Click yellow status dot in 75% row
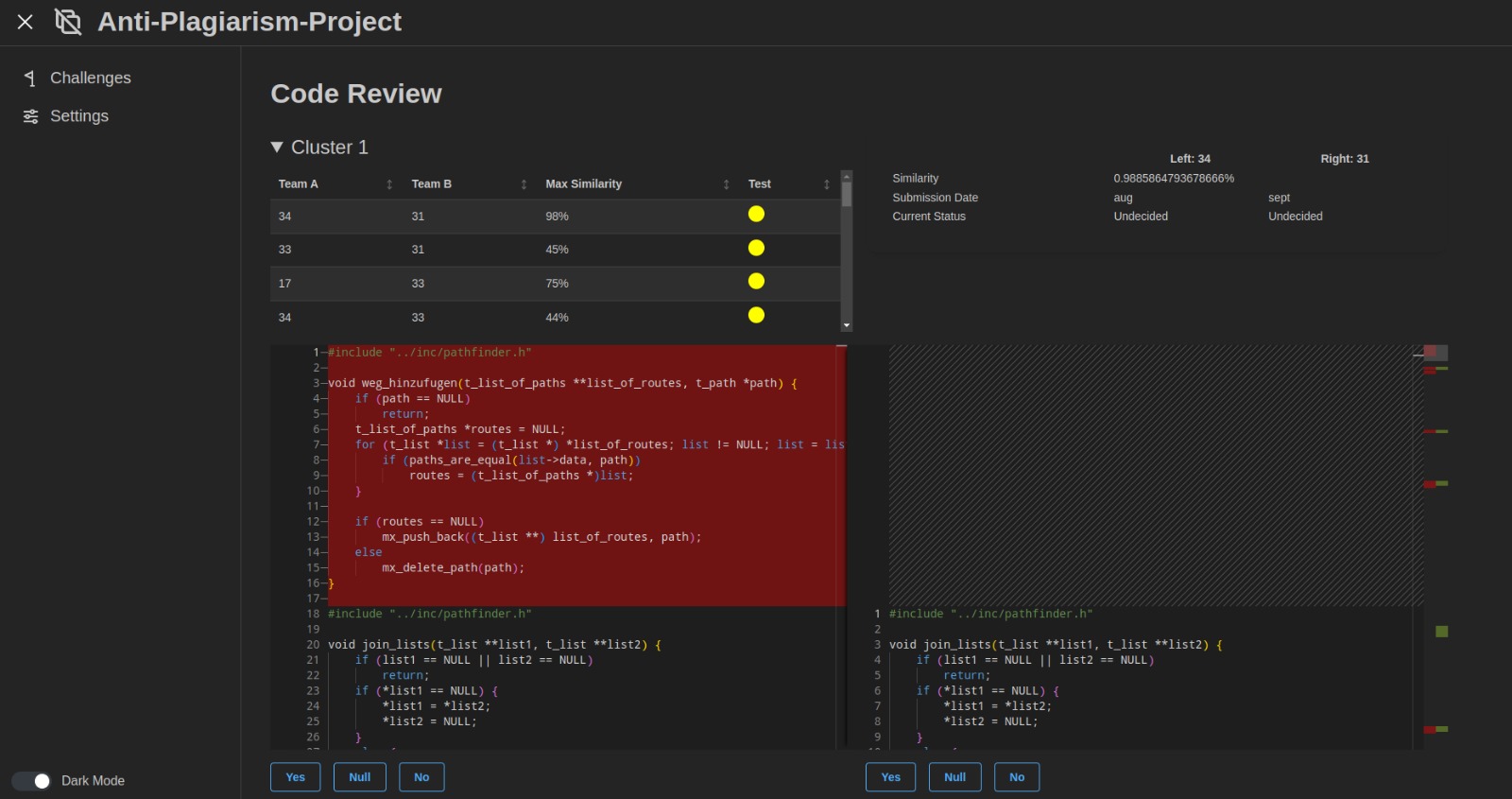 pos(756,281)
